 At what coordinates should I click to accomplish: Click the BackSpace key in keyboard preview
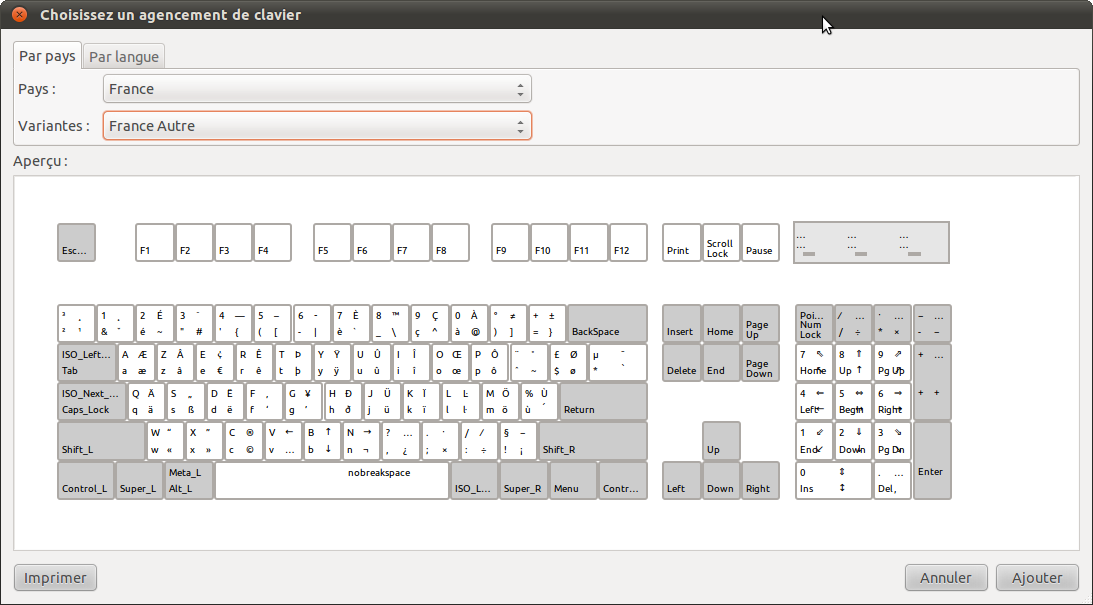(x=607, y=323)
